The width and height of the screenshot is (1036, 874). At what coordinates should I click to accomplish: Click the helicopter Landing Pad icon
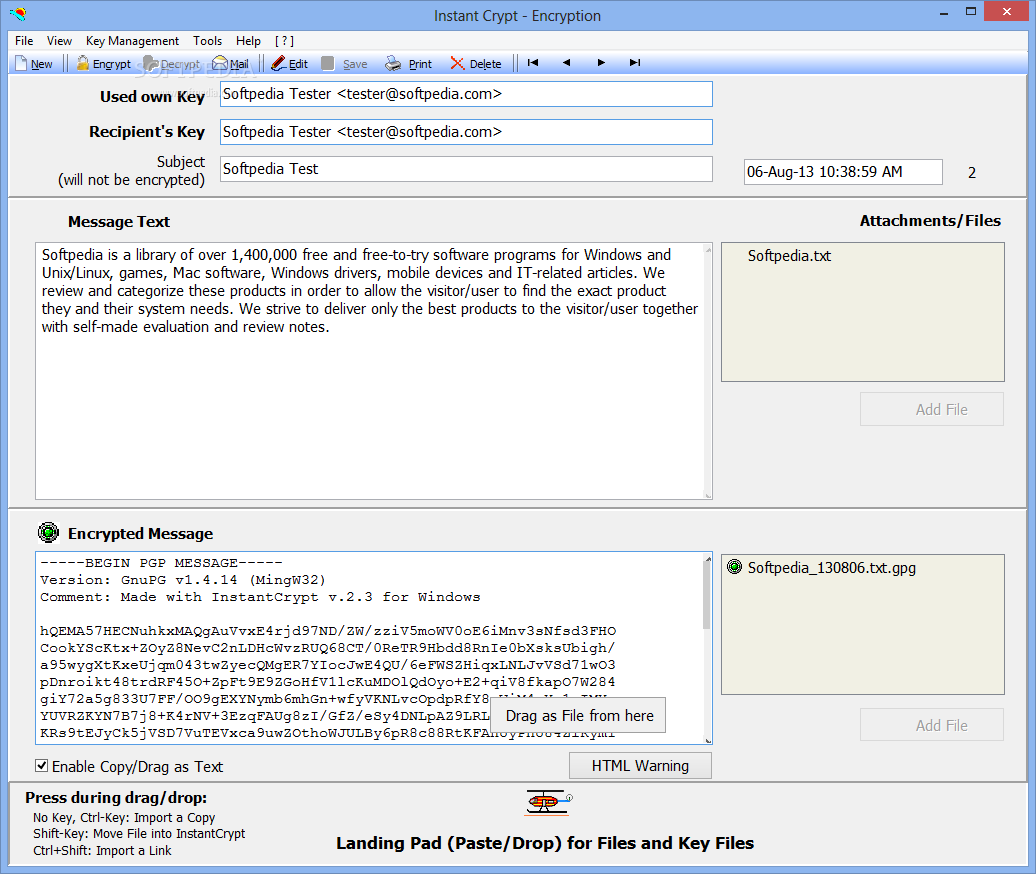pyautogui.click(x=548, y=802)
